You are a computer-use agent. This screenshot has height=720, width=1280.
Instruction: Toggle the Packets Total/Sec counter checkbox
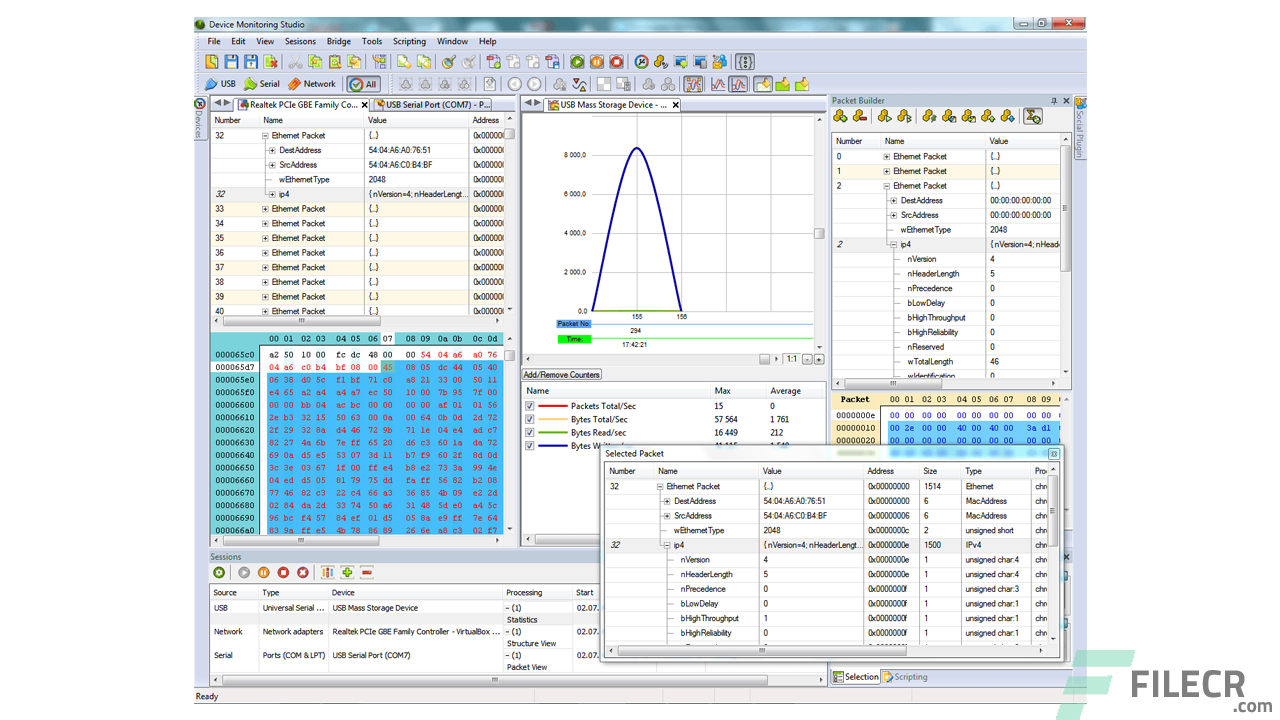coord(531,406)
